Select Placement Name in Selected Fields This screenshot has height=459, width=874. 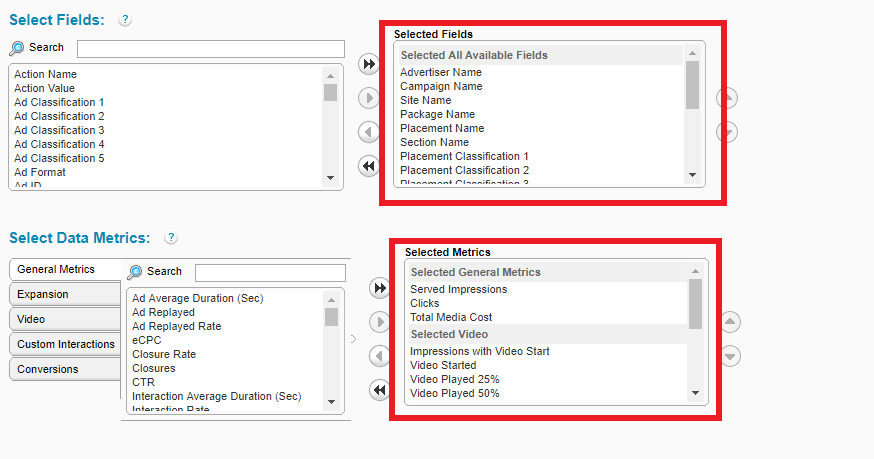442,128
